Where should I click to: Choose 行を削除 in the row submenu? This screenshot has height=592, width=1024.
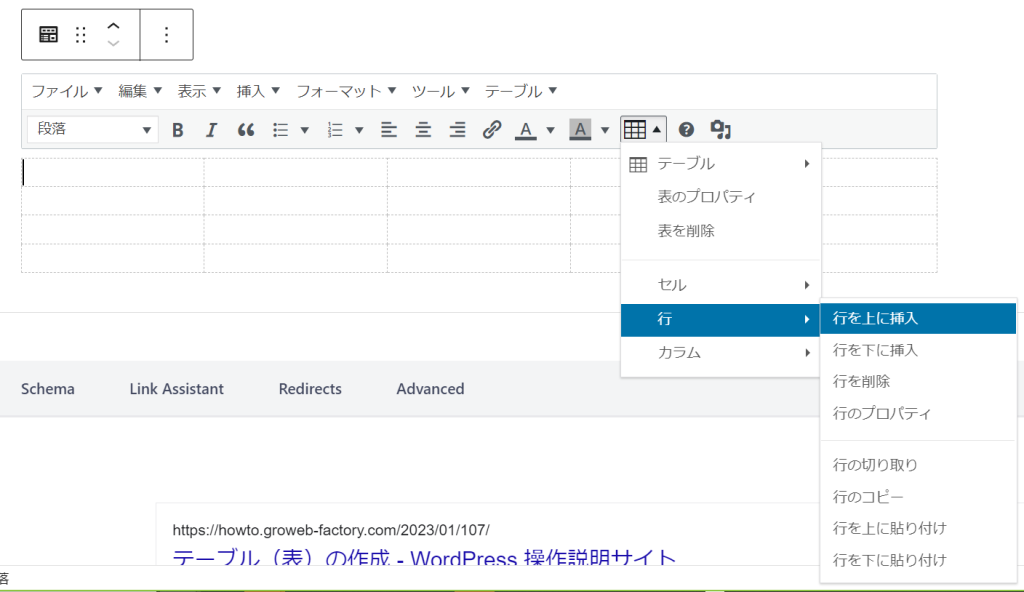click(861, 381)
